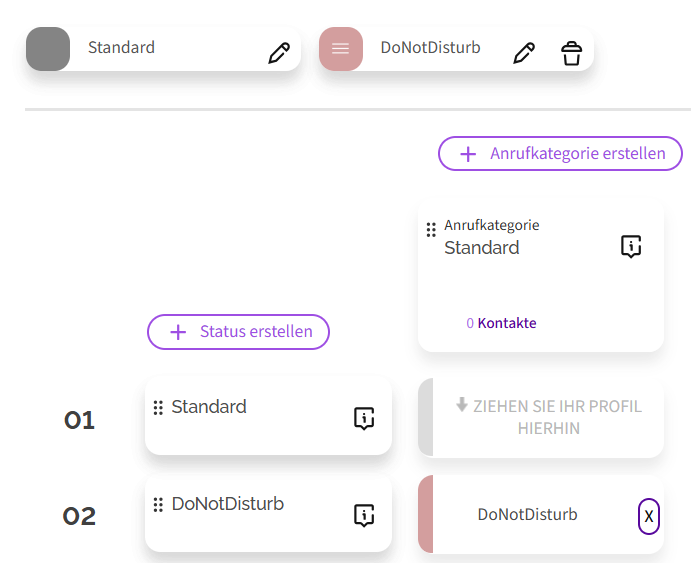The width and height of the screenshot is (692, 563).
Task: Show info for the Standard status row
Action: (x=364, y=419)
